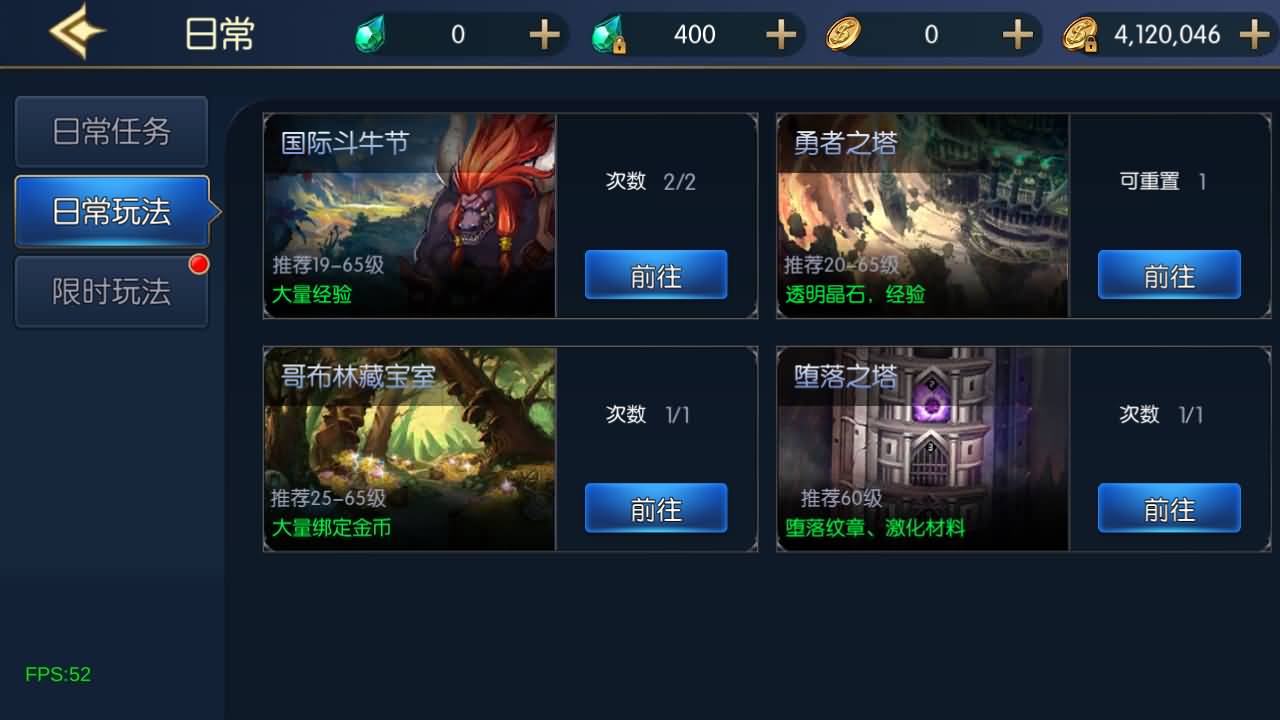Open the 日常任务 tab

(x=111, y=132)
